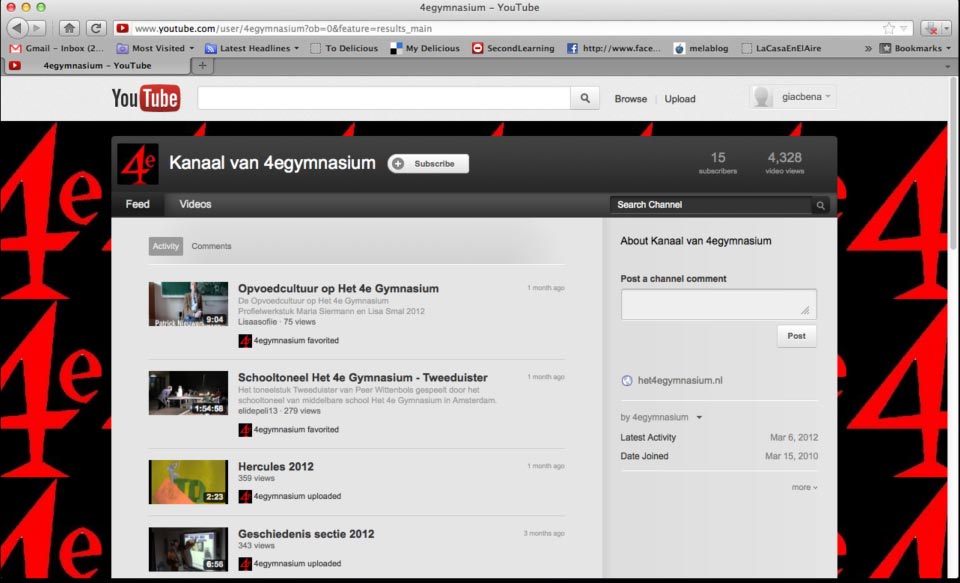Click the magnifier search button beside YouTube search
Viewport: 960px width, 583px height.
click(585, 98)
